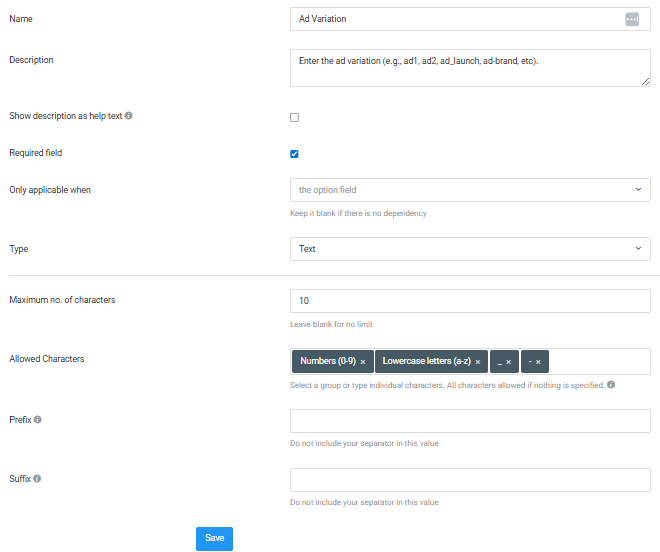
Task: Enable Show description as help text checkbox
Action: coord(294,117)
